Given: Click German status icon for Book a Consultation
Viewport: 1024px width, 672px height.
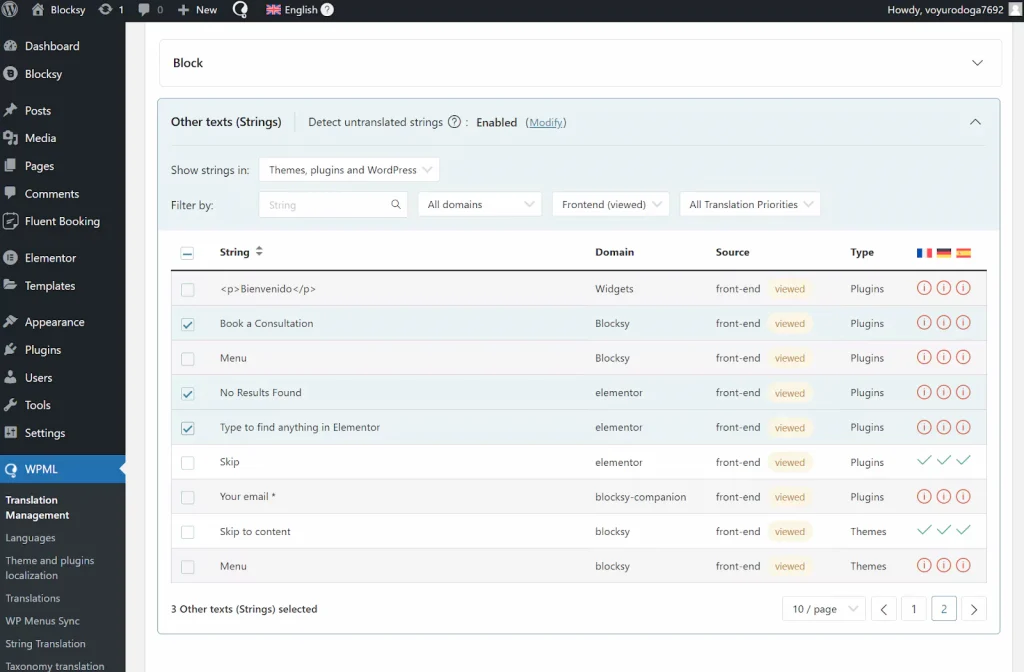Looking at the screenshot, I should [944, 323].
